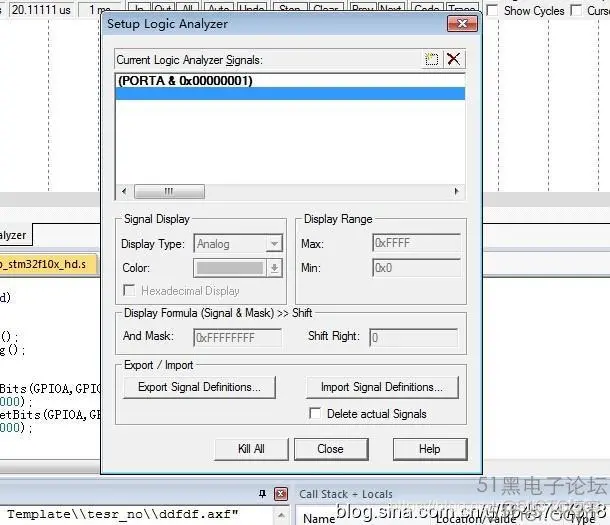Screen dimensions: 610x525
Task: Click the New signal insert icon
Action: pos(431,60)
